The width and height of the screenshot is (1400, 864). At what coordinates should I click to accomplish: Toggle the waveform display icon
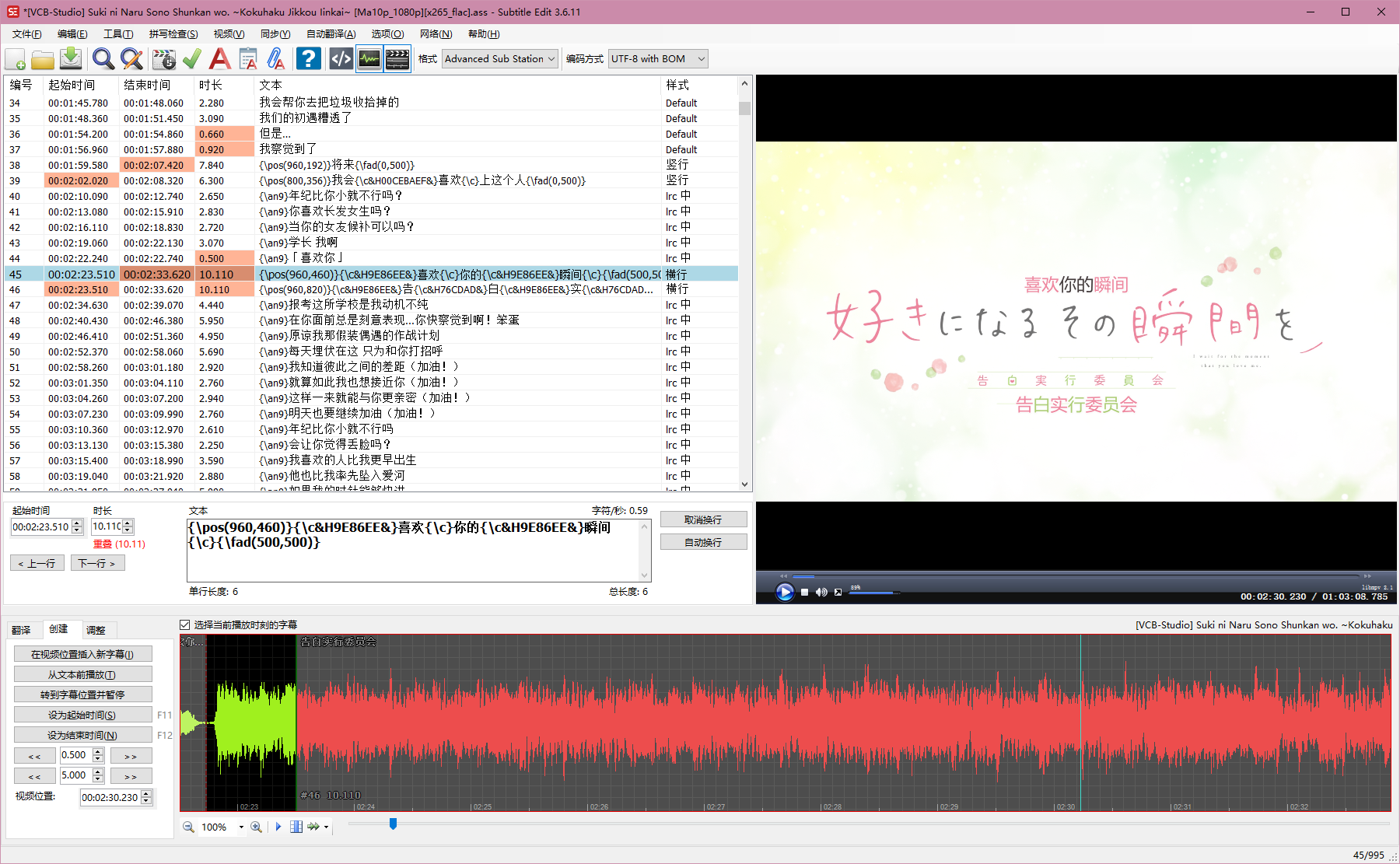[369, 59]
